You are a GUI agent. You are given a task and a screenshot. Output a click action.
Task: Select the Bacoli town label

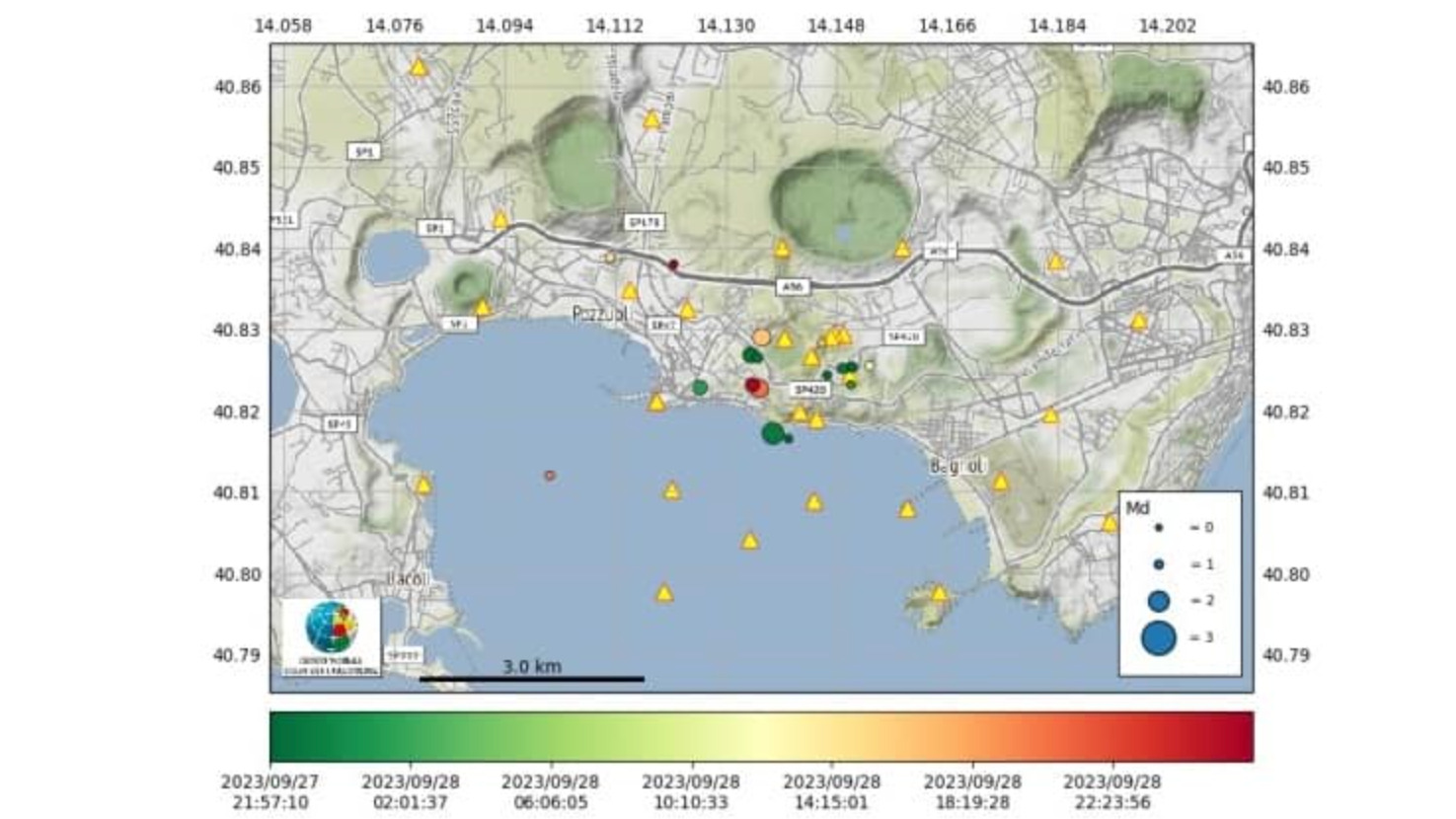point(408,579)
